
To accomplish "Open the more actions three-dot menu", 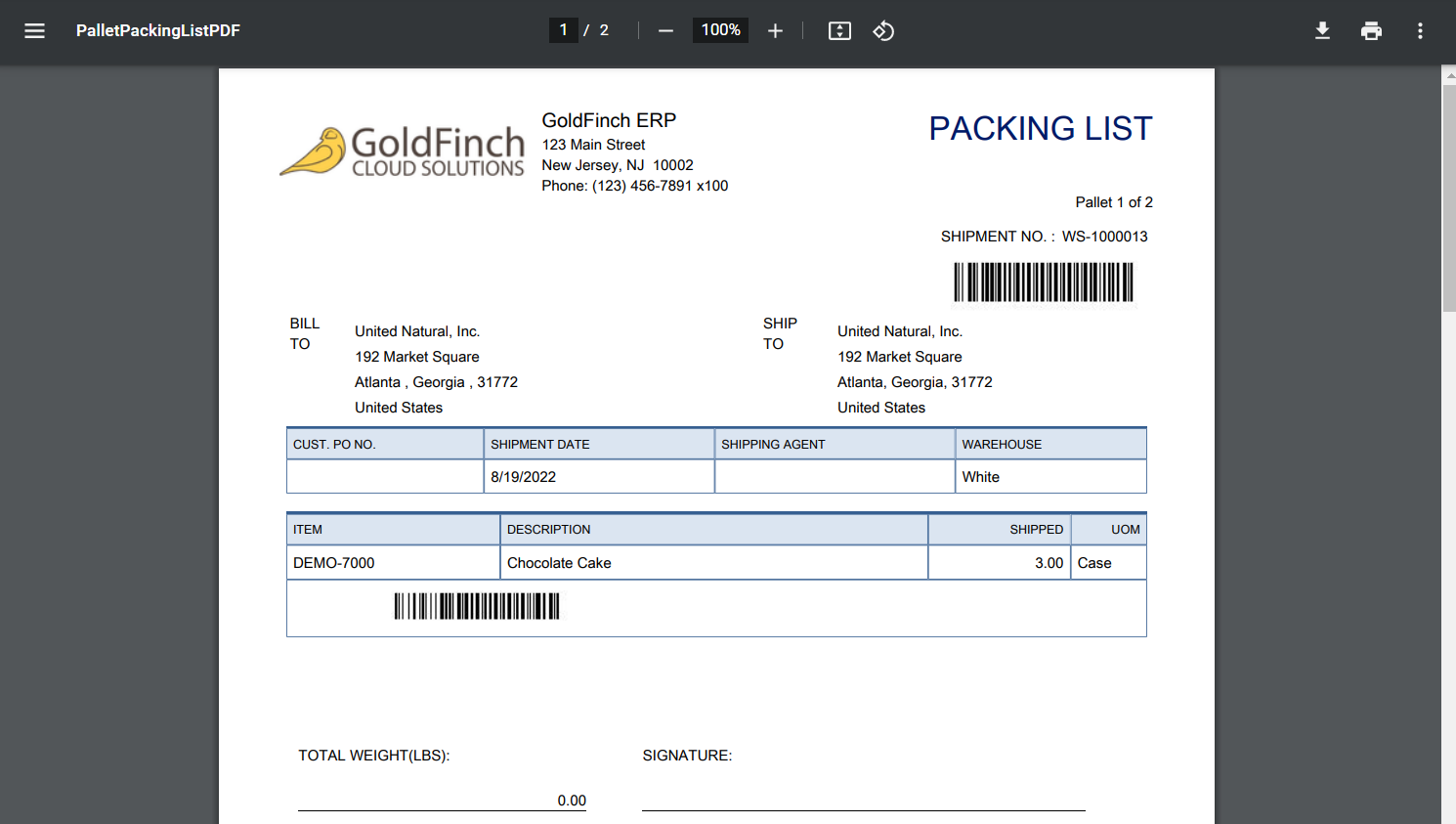I will click(1420, 31).
